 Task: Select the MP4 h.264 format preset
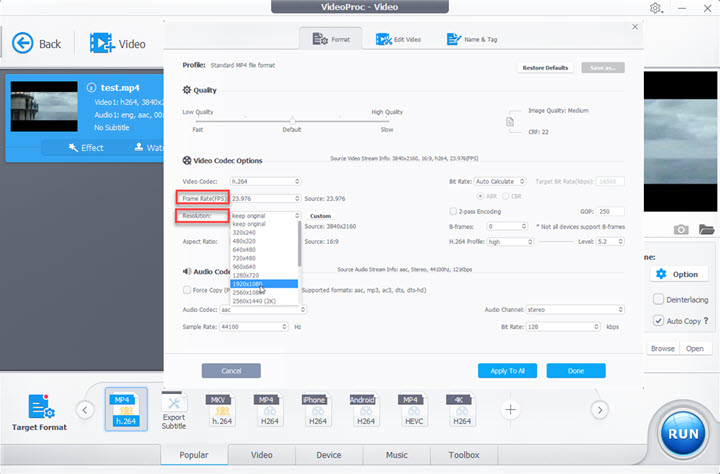pos(126,409)
